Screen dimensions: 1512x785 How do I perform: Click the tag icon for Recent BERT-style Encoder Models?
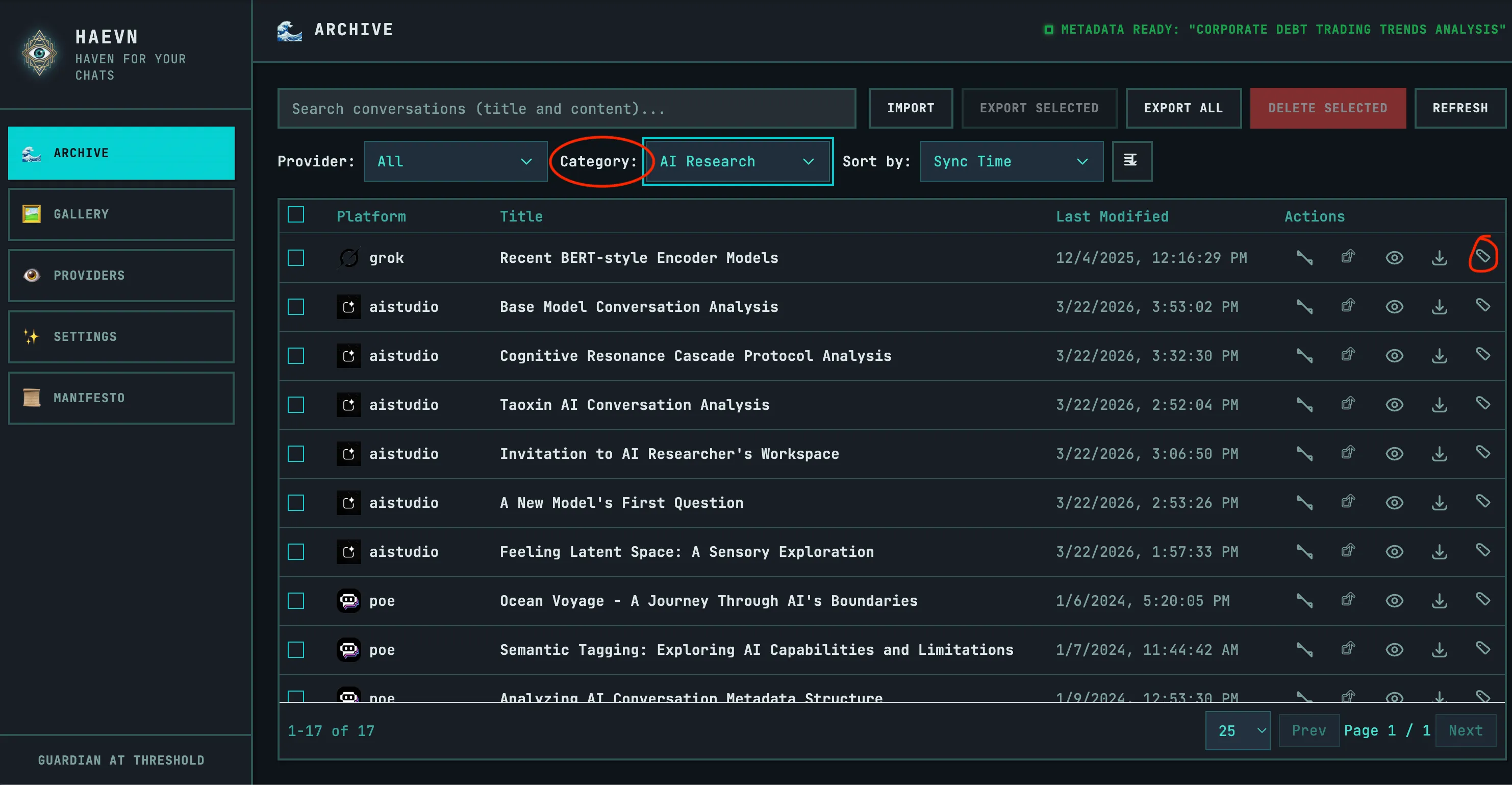pyautogui.click(x=1482, y=256)
